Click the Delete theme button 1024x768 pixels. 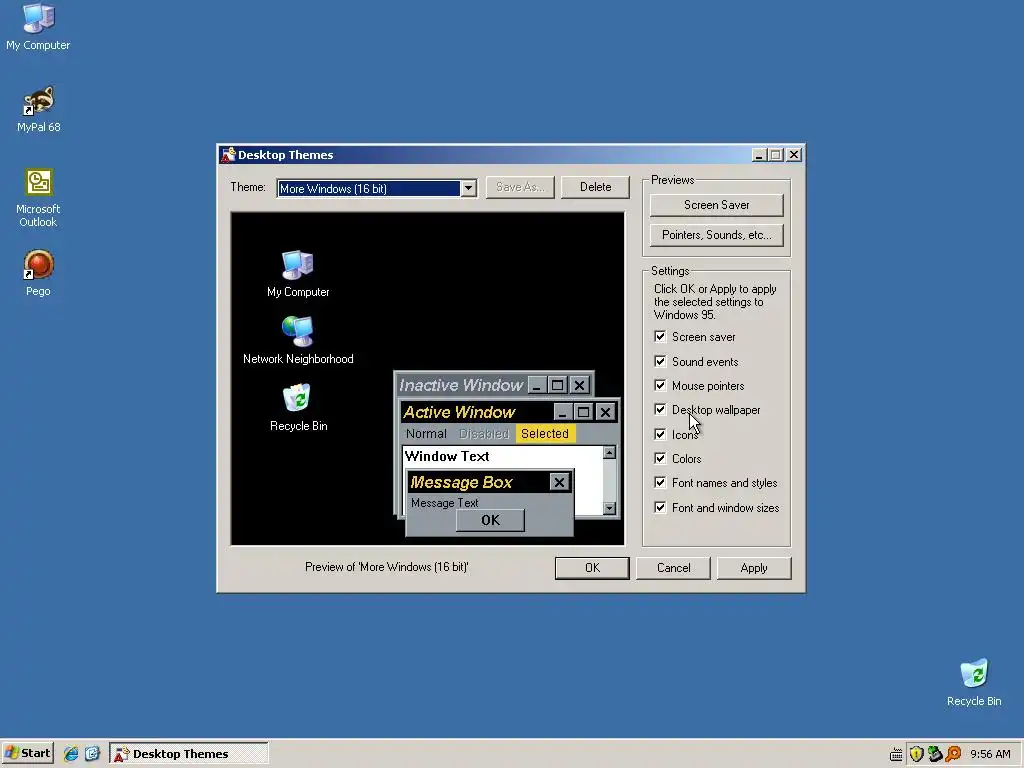pyautogui.click(x=595, y=187)
